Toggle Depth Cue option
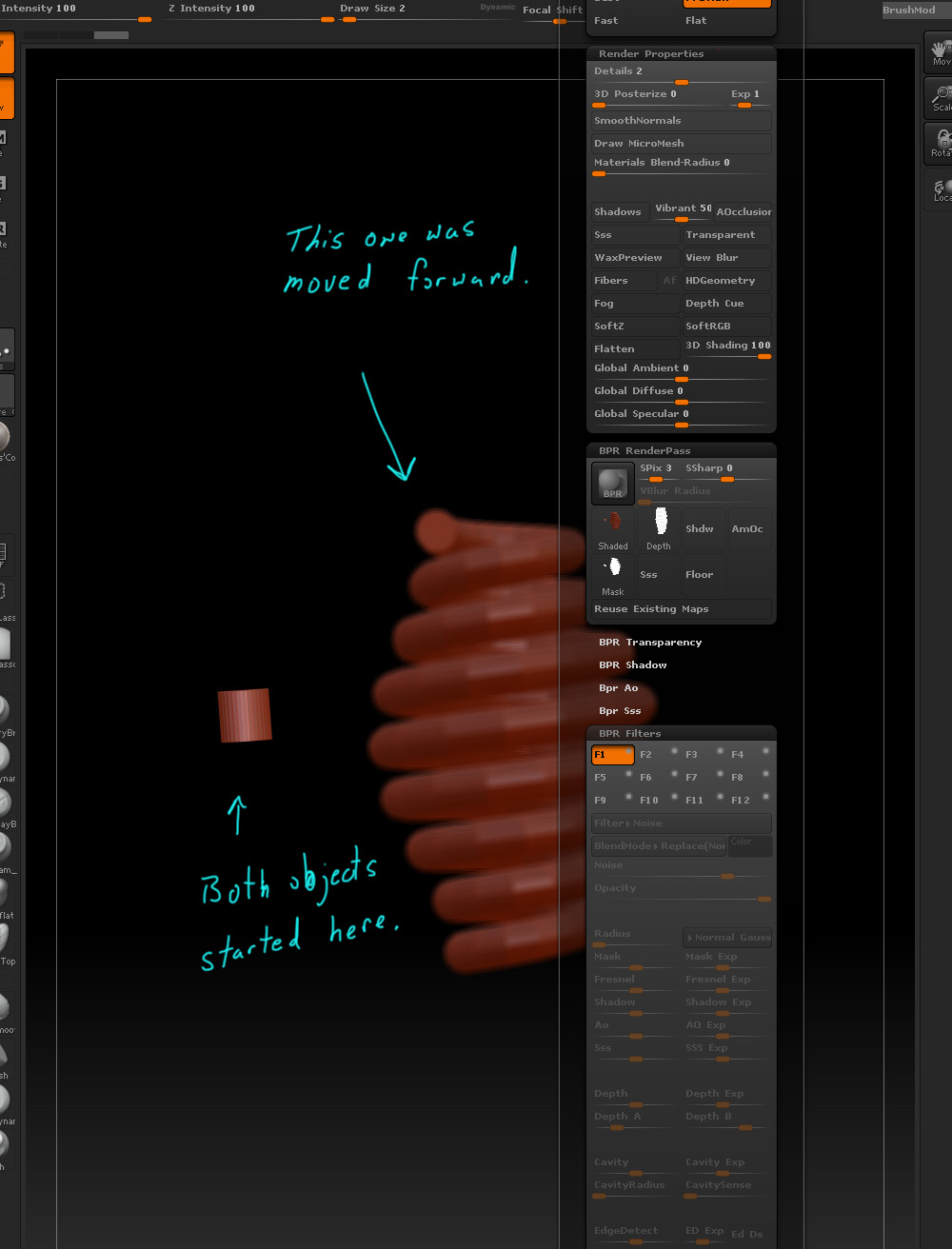Viewport: 952px width, 1249px height. coord(727,304)
